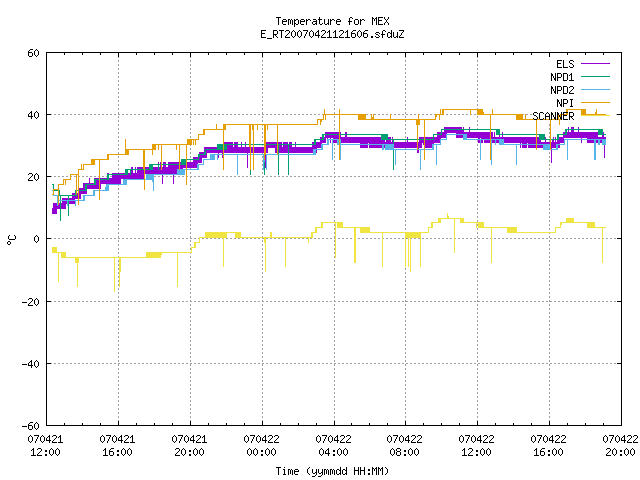Click the y-axis tick label 20

(33, 177)
